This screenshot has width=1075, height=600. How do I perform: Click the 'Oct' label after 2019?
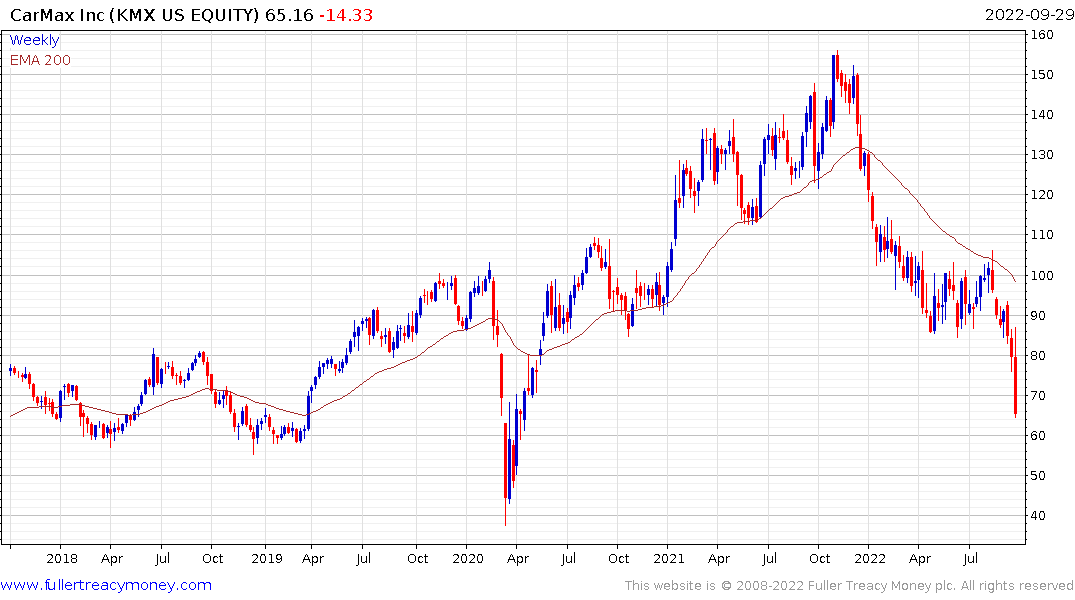coord(418,558)
